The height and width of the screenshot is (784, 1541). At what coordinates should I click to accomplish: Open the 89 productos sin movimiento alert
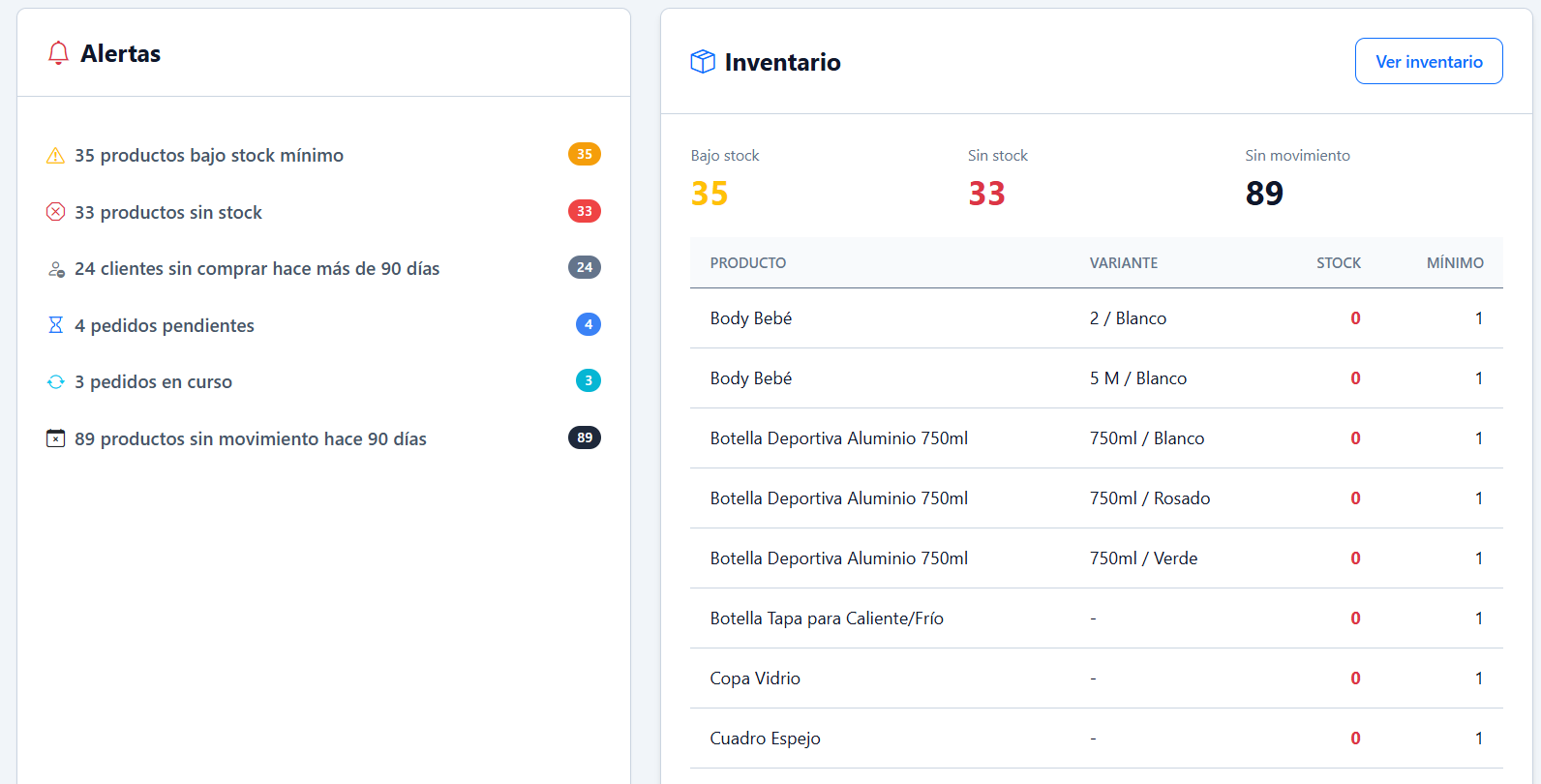(x=323, y=438)
